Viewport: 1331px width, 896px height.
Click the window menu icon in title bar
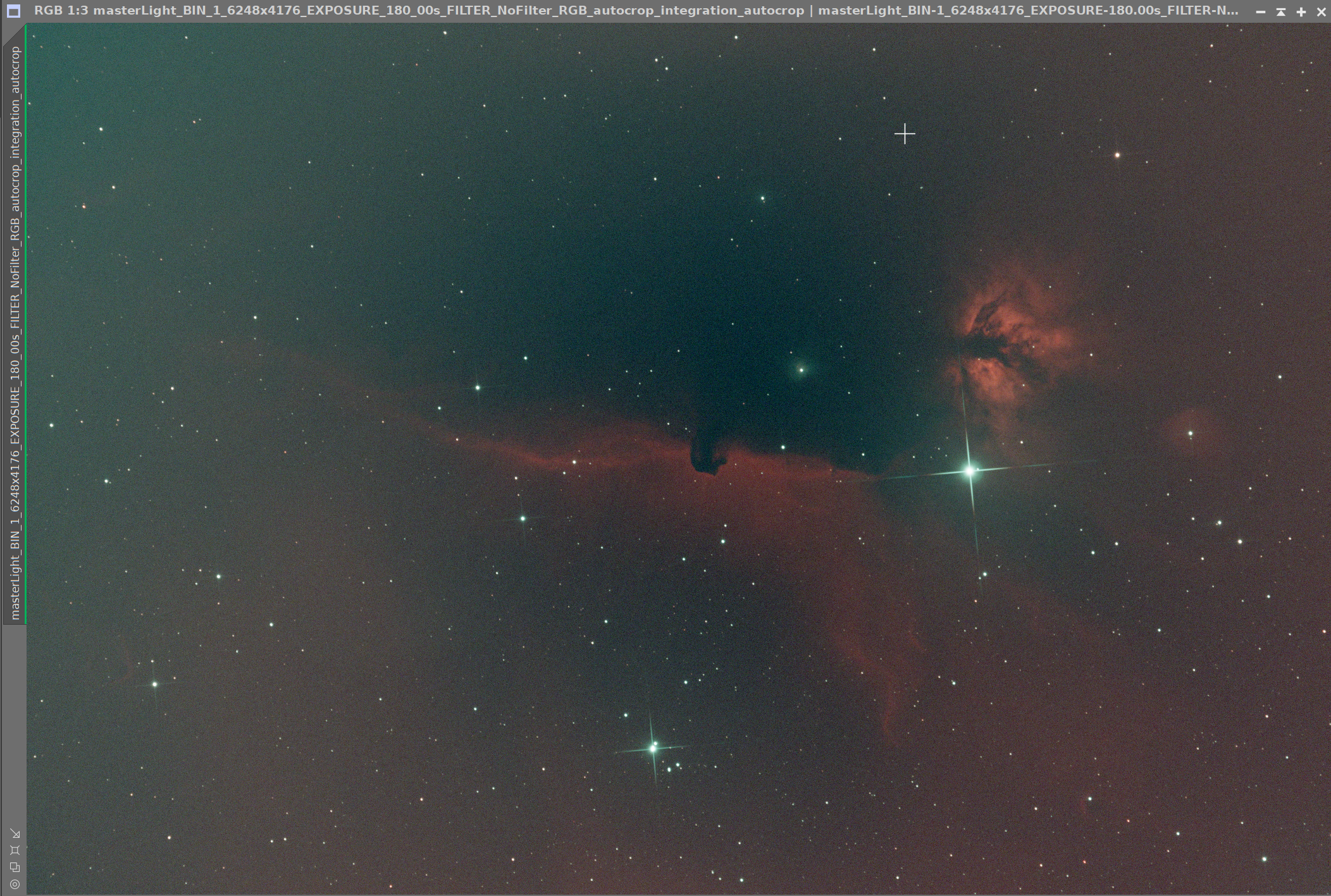click(x=13, y=11)
